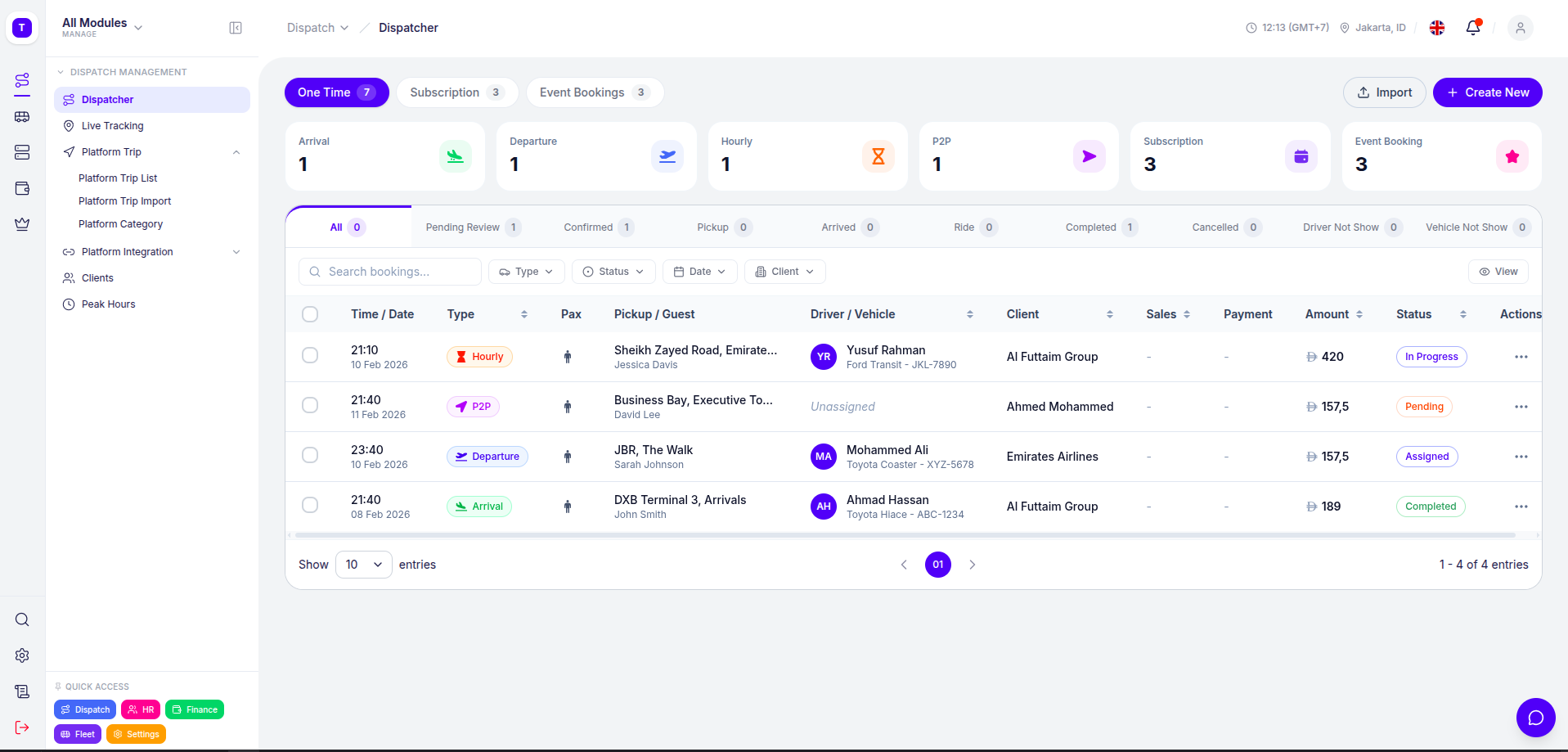Image resolution: width=1568 pixels, height=752 pixels.
Task: Click the Create New button
Action: click(x=1487, y=92)
